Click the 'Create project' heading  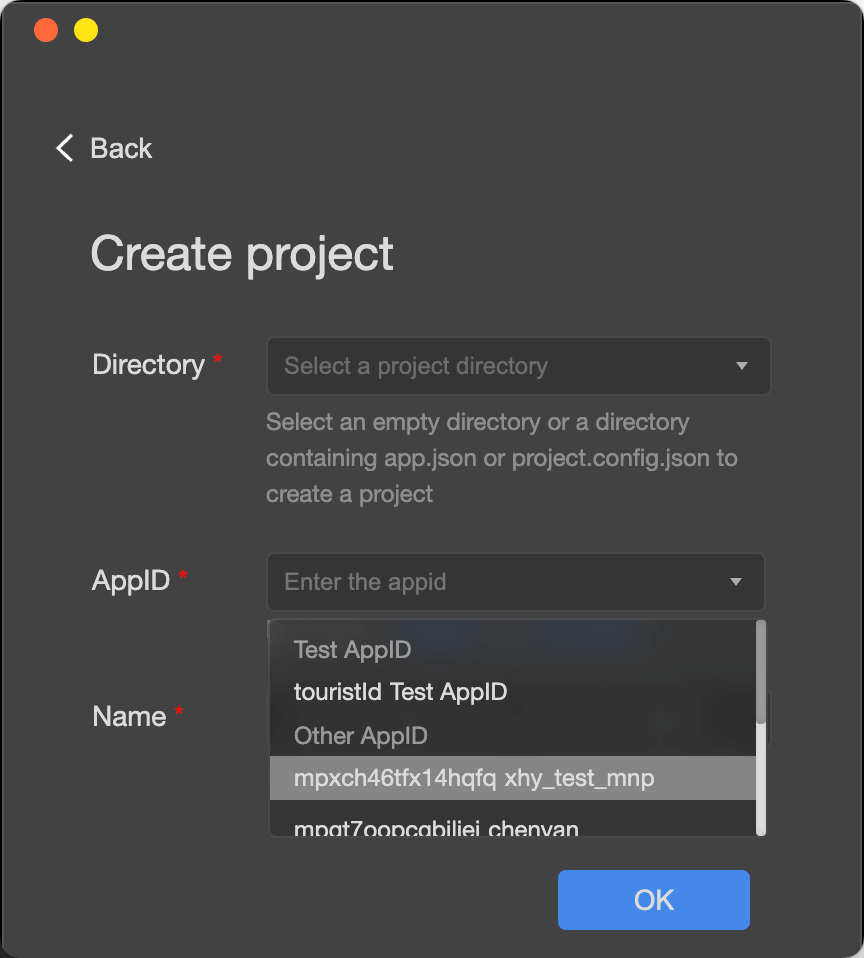click(x=242, y=254)
